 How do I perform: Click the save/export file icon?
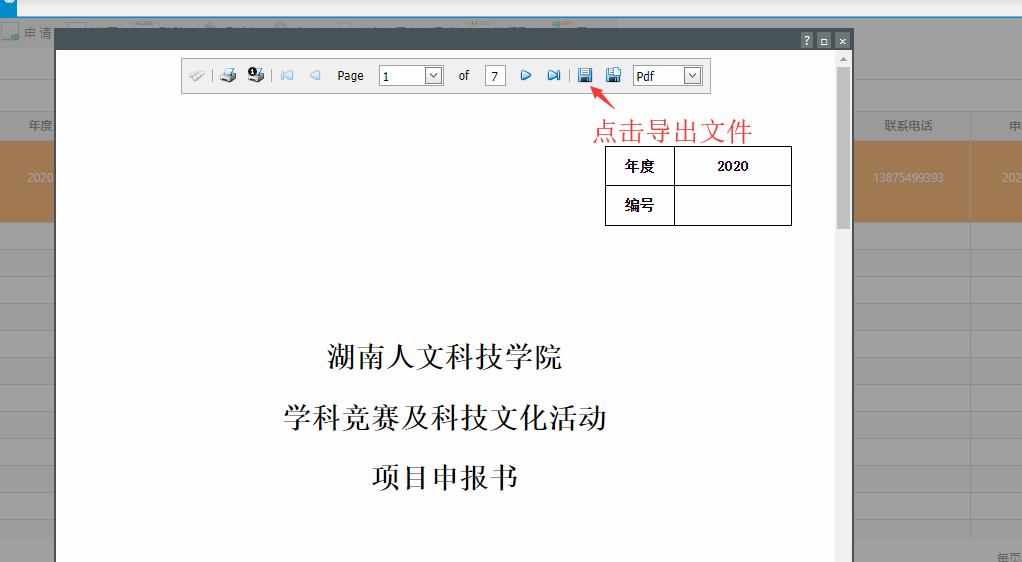click(585, 76)
